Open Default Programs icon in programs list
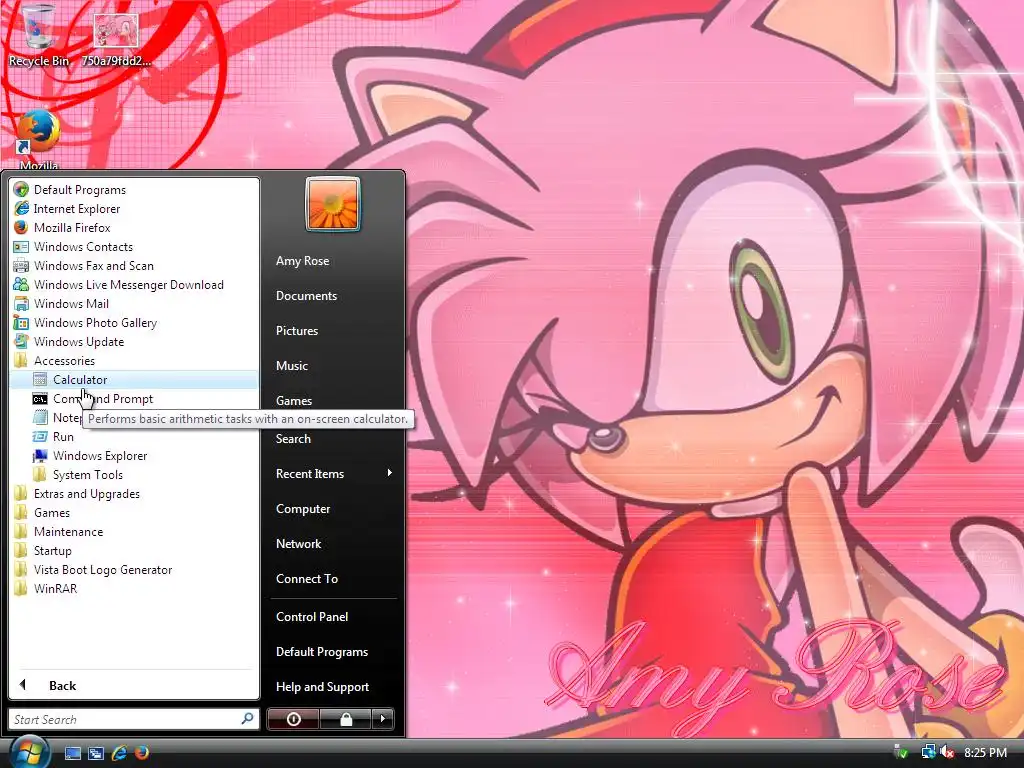 (x=21, y=190)
